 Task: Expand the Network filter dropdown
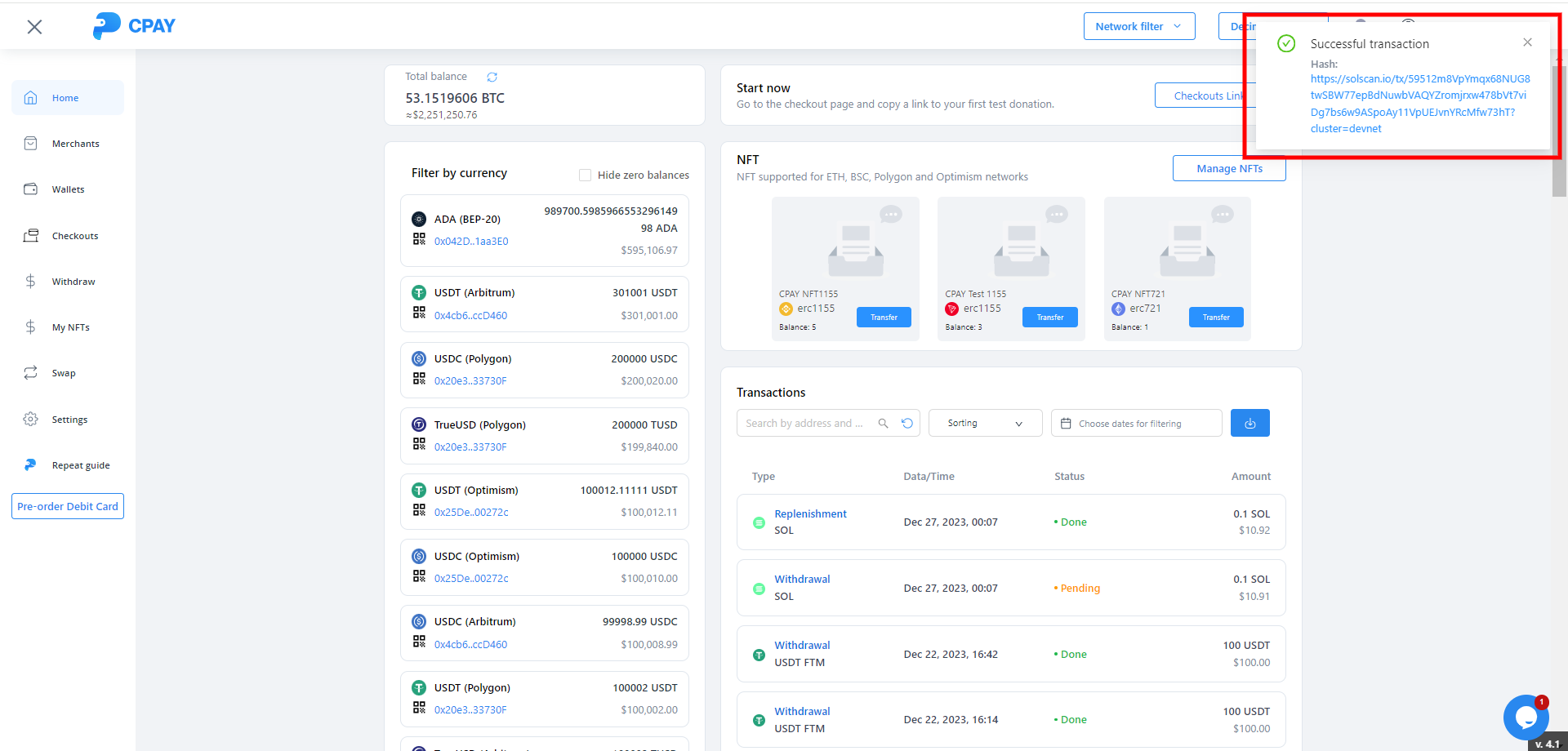(x=1138, y=26)
